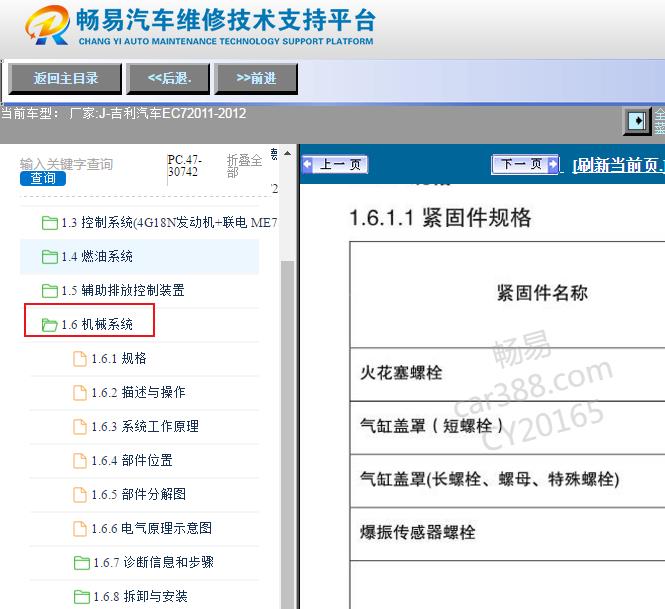665x609 pixels.
Task: Return to main catalog with 返回主目录
Action: point(65,78)
